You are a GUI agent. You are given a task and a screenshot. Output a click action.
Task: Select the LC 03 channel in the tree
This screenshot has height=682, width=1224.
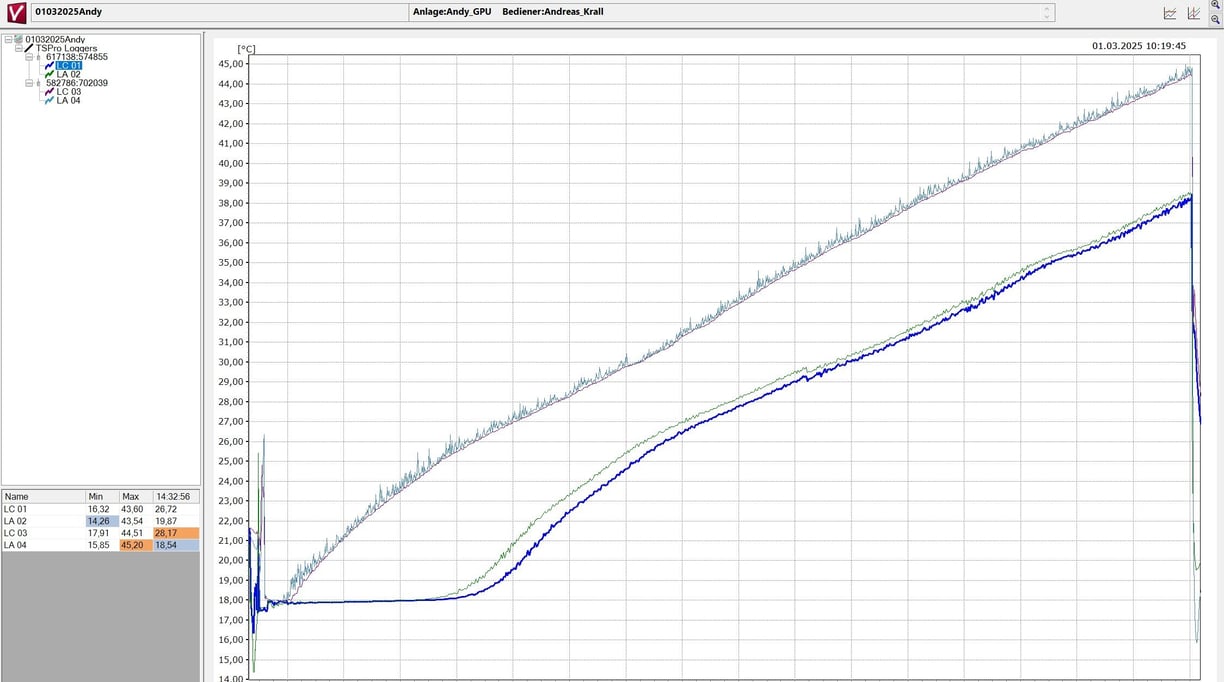(x=69, y=92)
